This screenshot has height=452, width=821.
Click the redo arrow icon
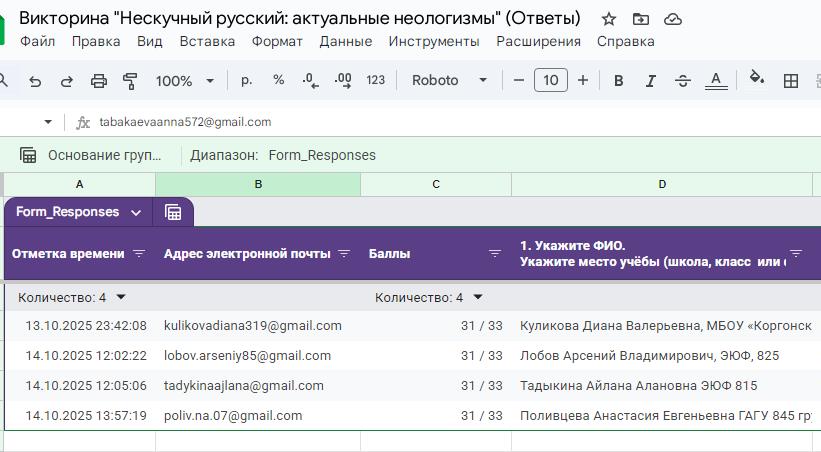tap(67, 81)
